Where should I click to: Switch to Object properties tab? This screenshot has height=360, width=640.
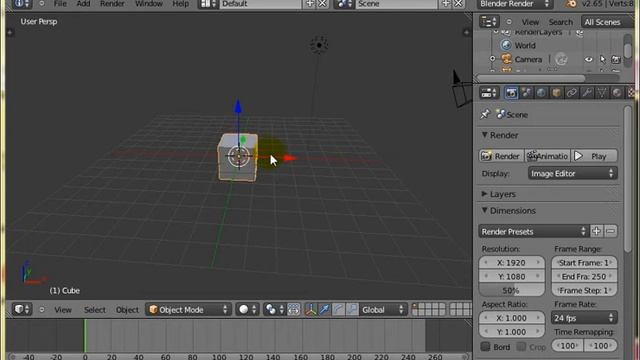[556, 93]
